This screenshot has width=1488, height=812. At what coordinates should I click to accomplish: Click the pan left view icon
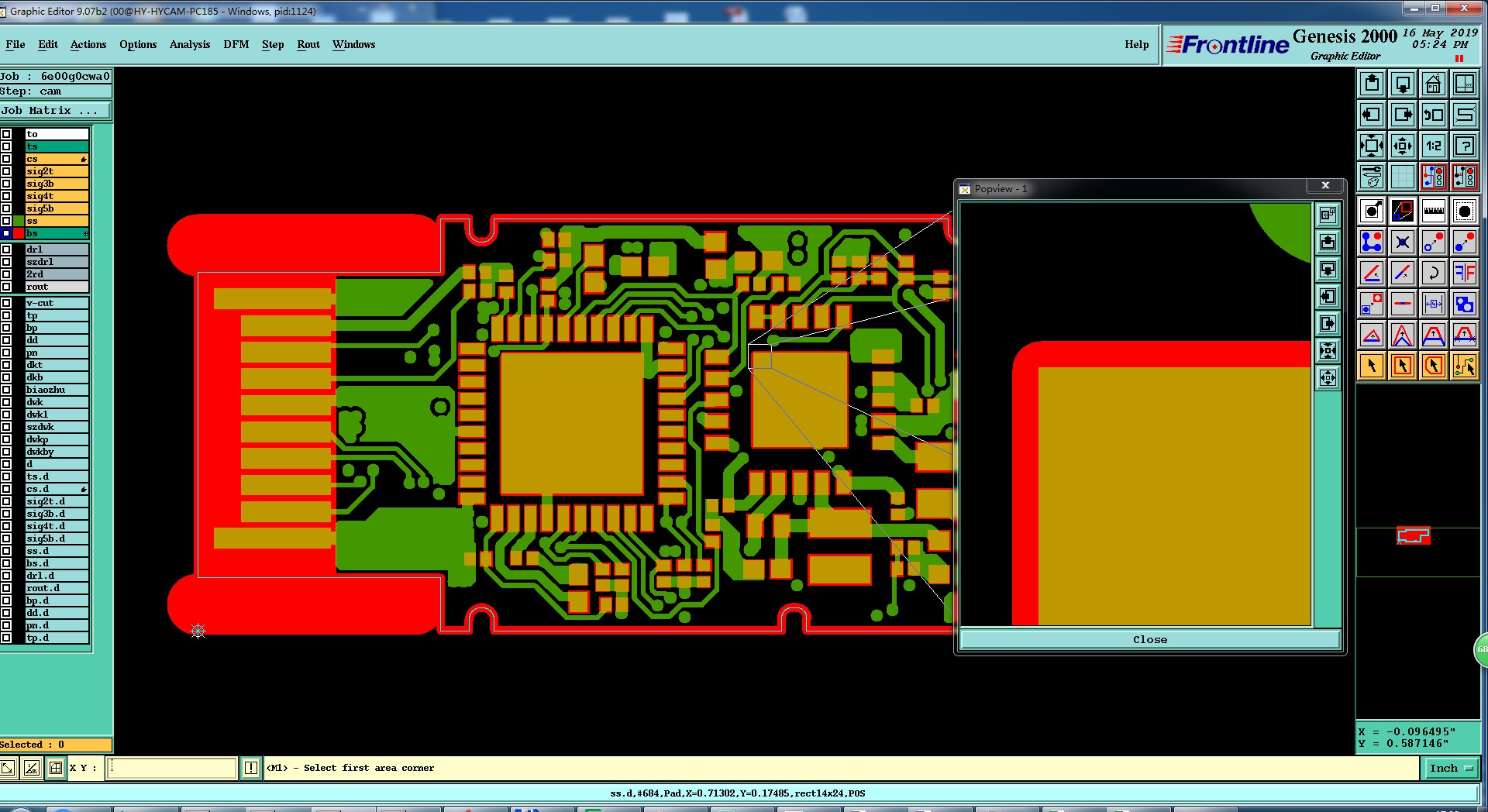tap(1372, 115)
